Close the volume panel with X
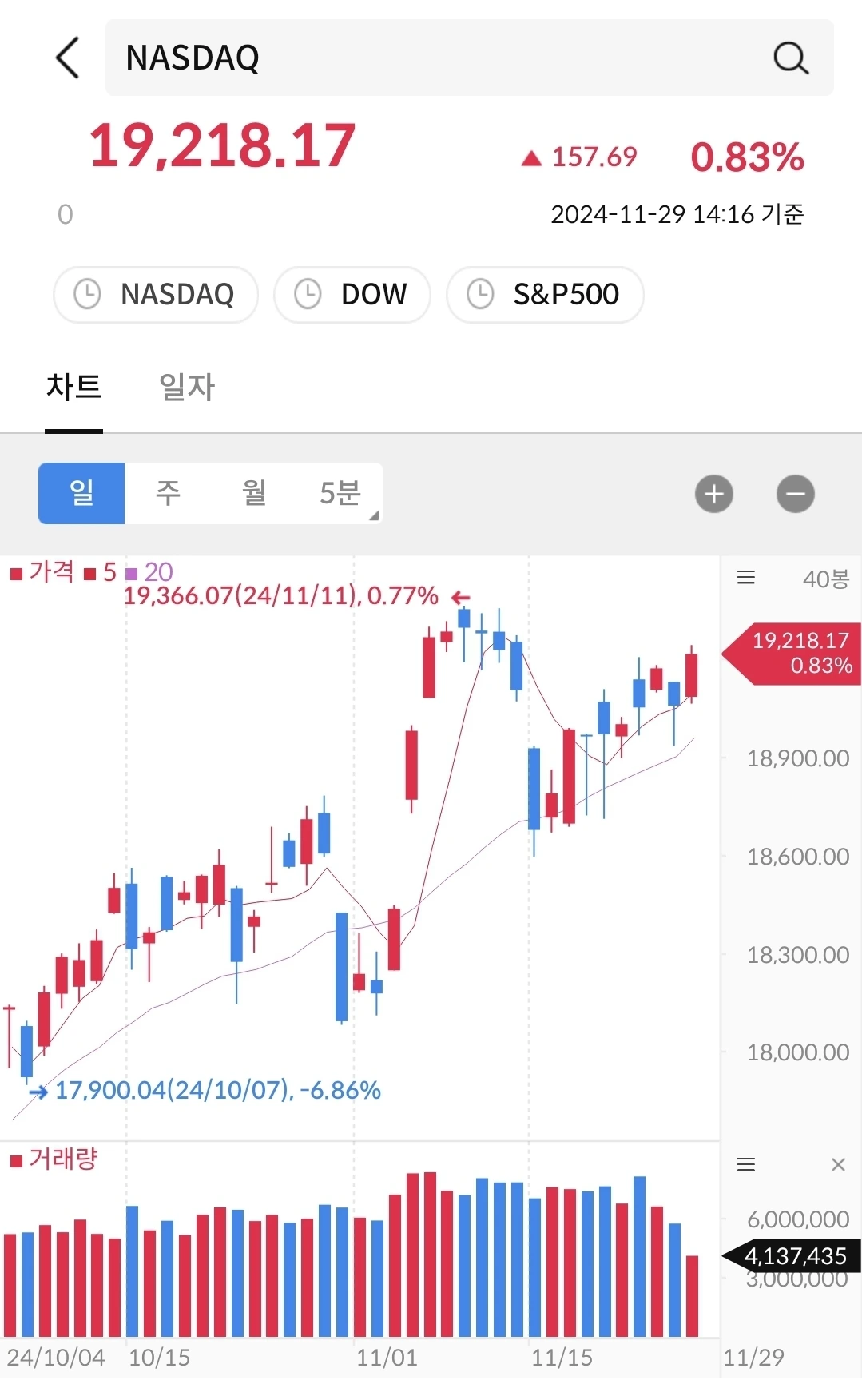The width and height of the screenshot is (862, 1400). (x=838, y=1164)
